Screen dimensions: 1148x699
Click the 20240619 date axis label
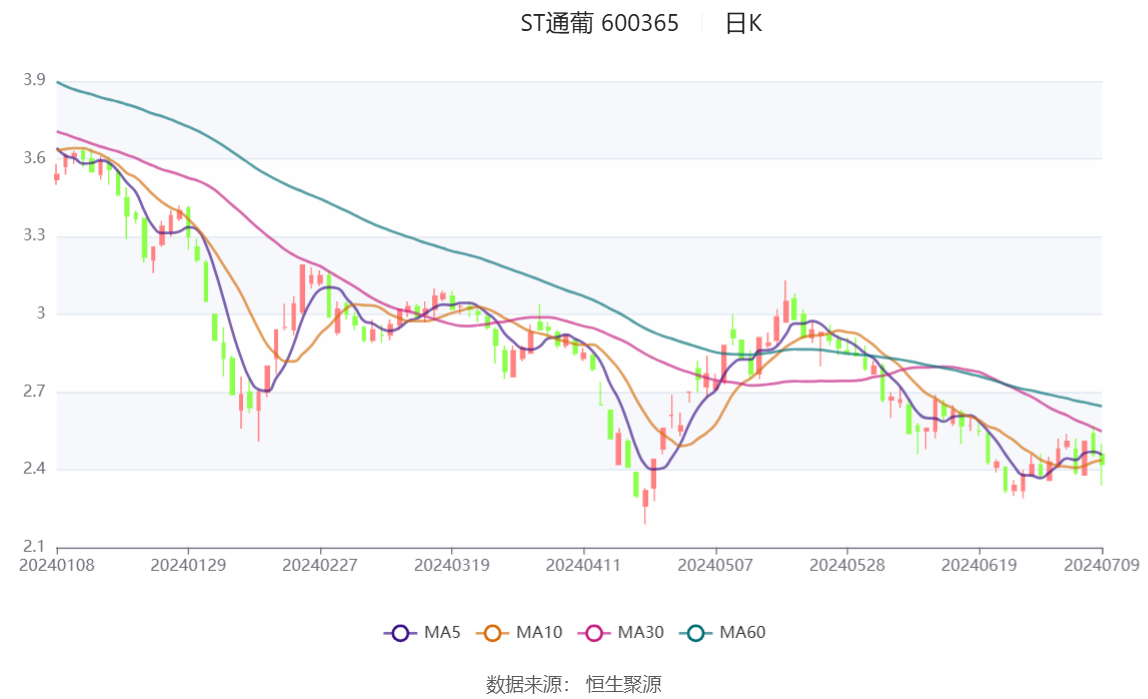coord(979,565)
